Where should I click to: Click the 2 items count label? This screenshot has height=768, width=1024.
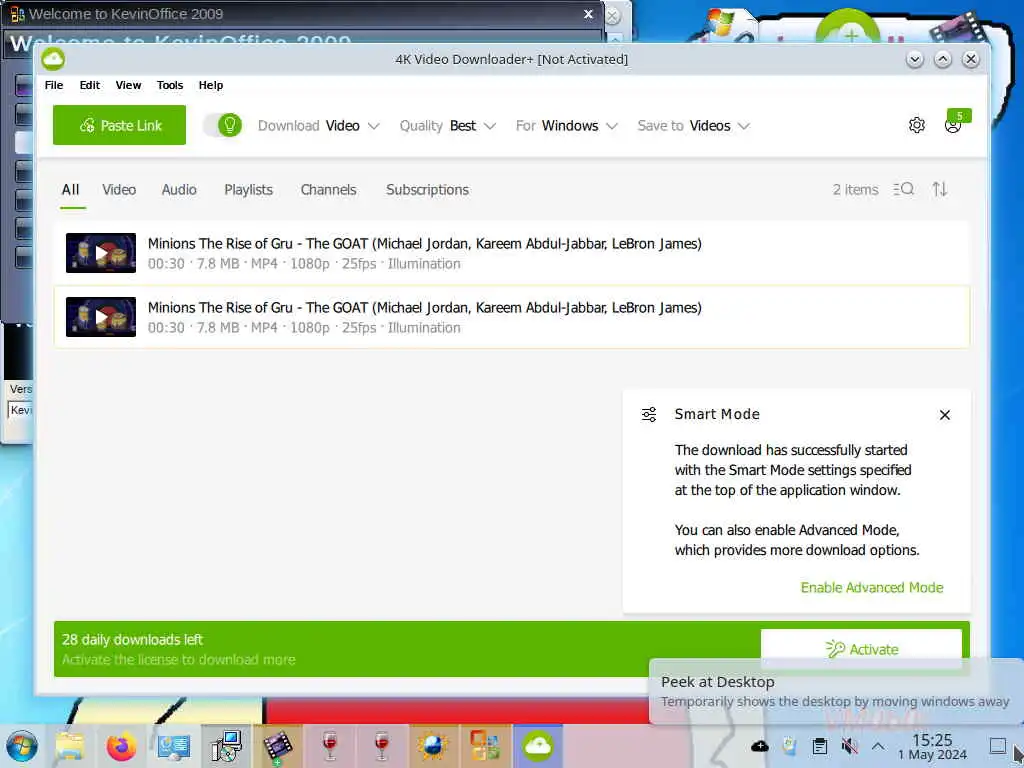[855, 189]
